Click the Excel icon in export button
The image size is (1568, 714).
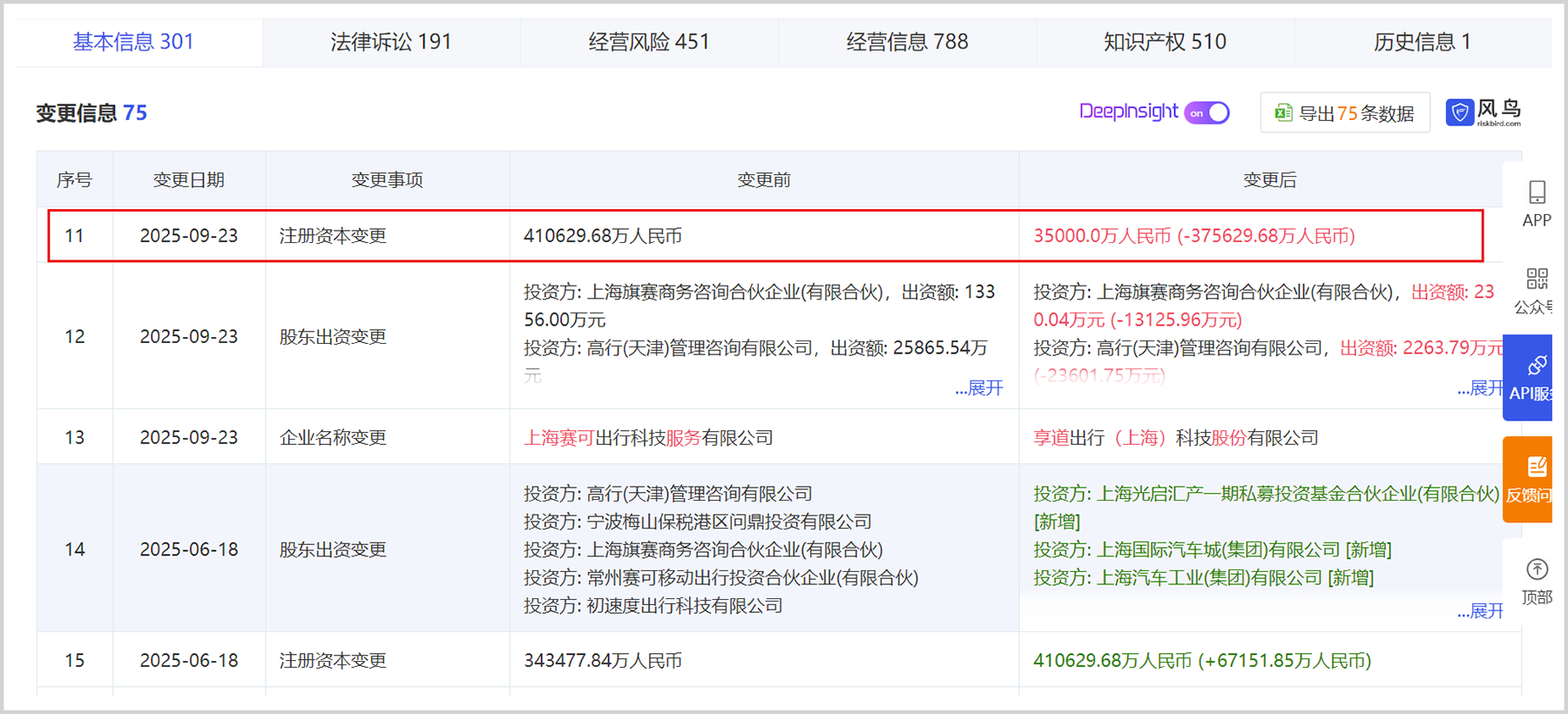(1283, 113)
